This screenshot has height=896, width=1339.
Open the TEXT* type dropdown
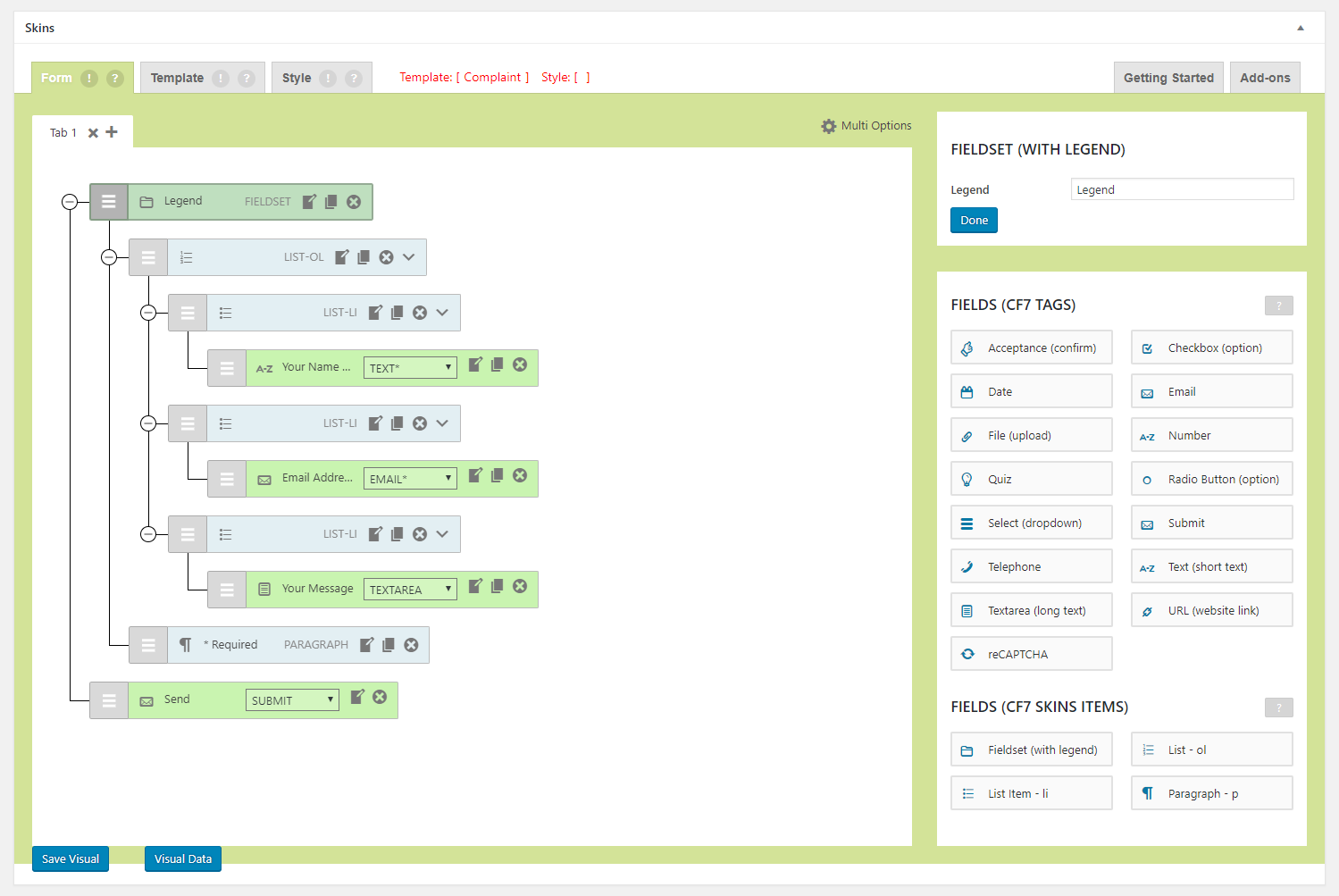click(410, 368)
